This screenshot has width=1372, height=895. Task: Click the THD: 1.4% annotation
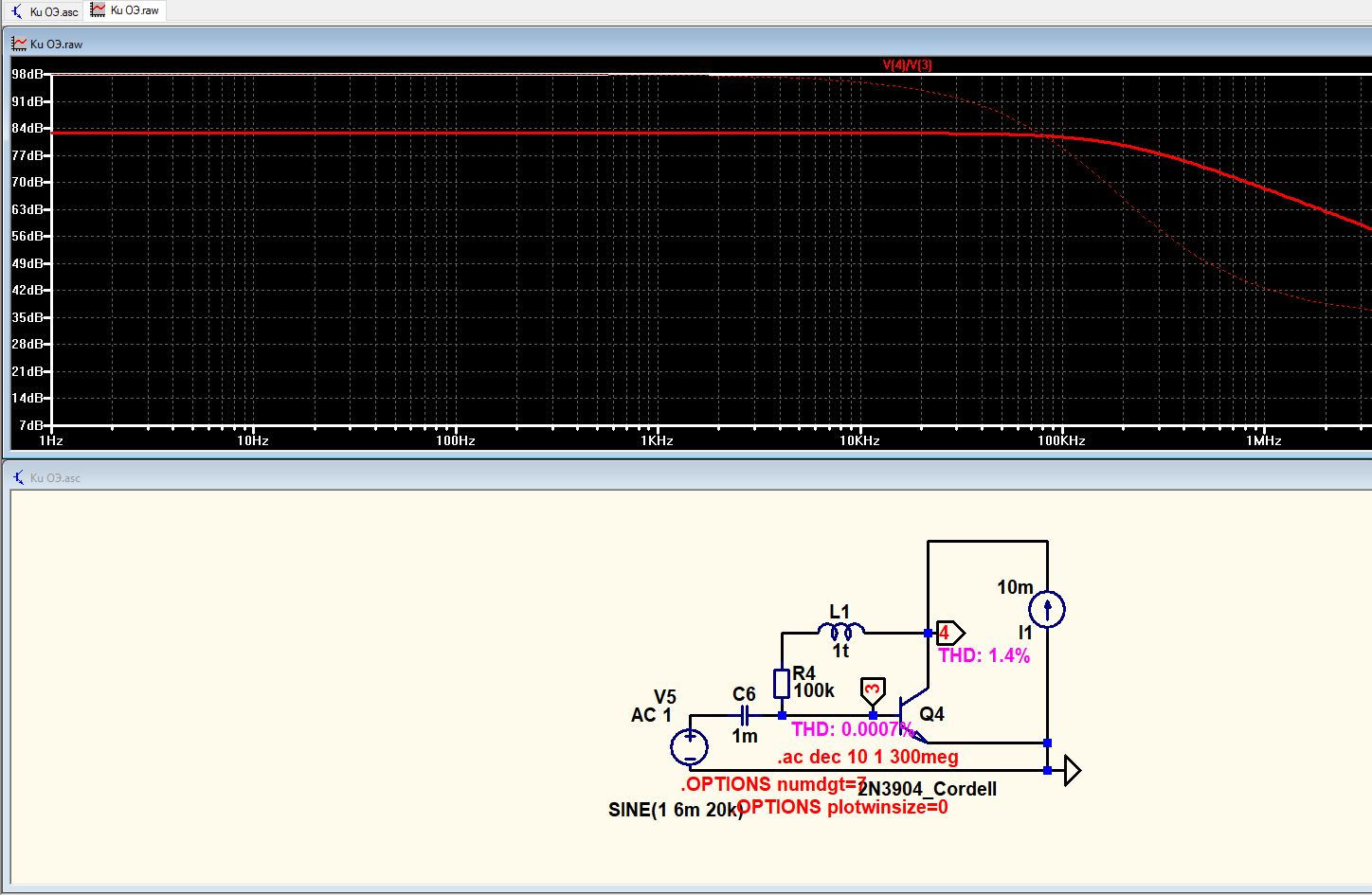tap(984, 655)
